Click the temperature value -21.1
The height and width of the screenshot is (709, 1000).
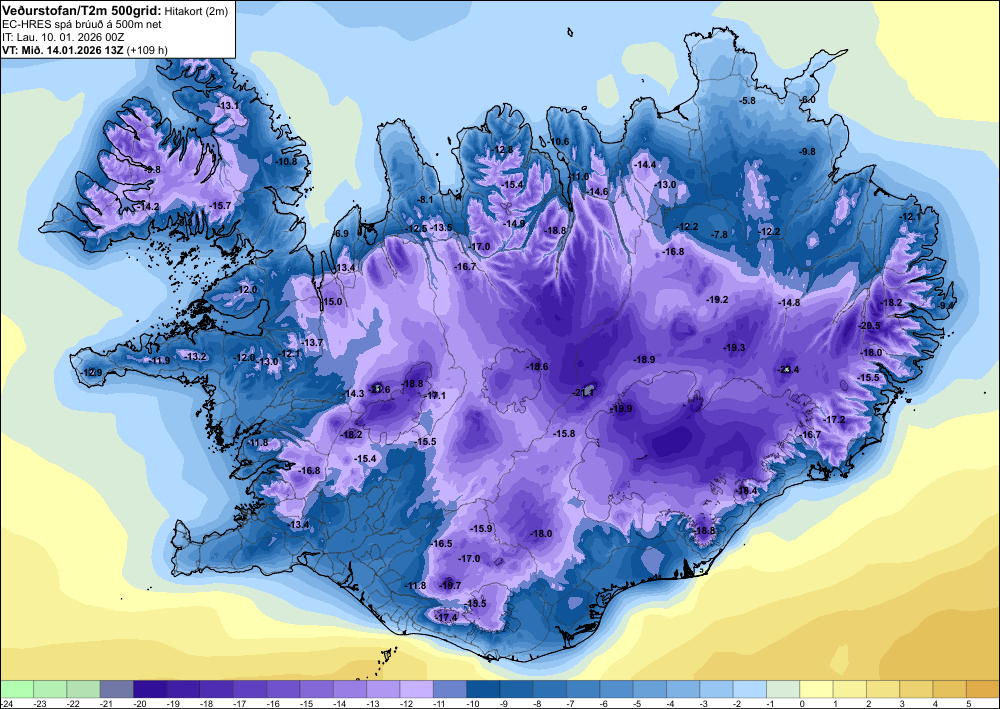point(583,393)
